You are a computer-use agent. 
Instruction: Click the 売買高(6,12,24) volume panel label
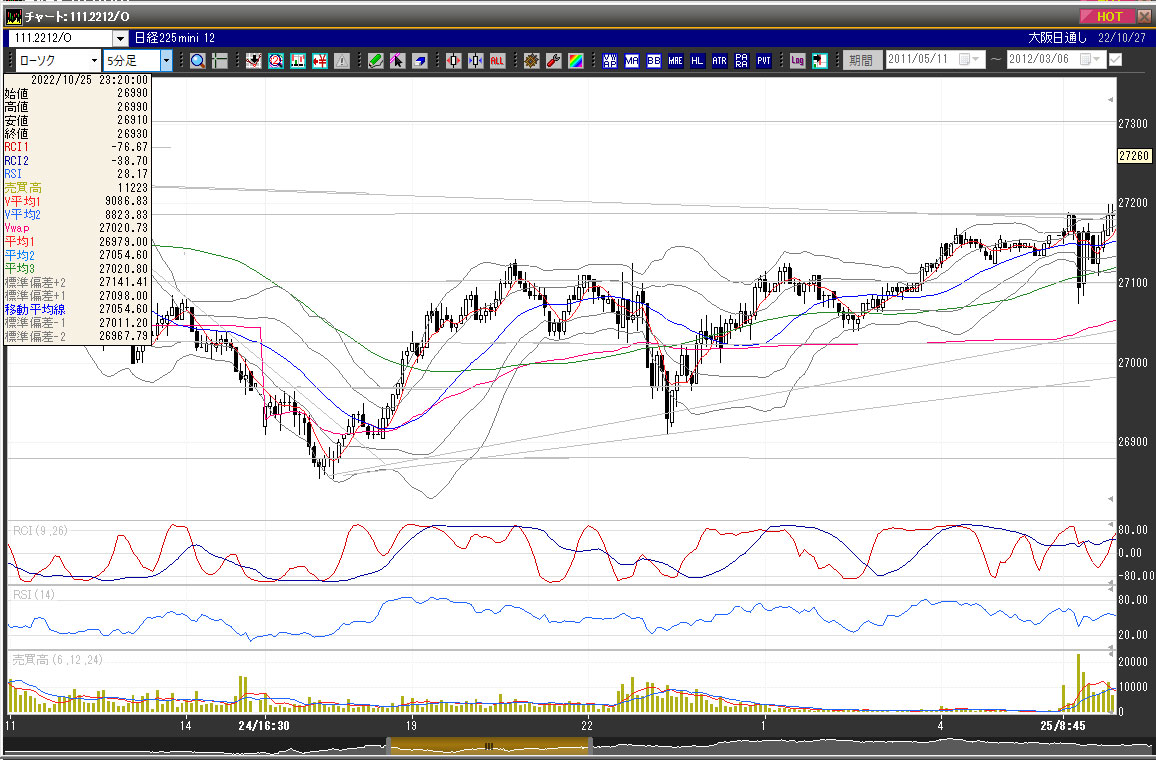(58, 660)
